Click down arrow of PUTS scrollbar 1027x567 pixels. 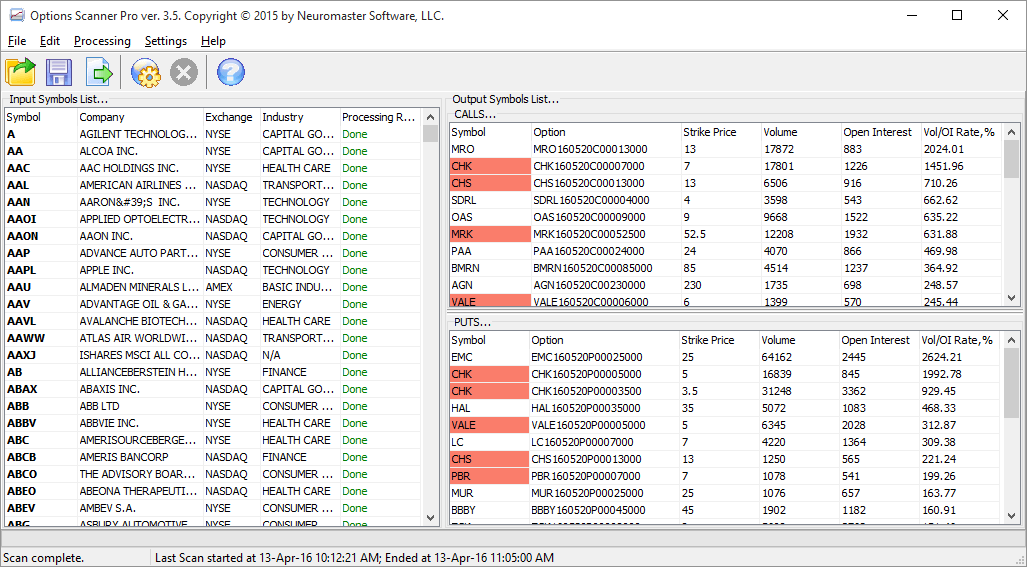pos(1011,516)
